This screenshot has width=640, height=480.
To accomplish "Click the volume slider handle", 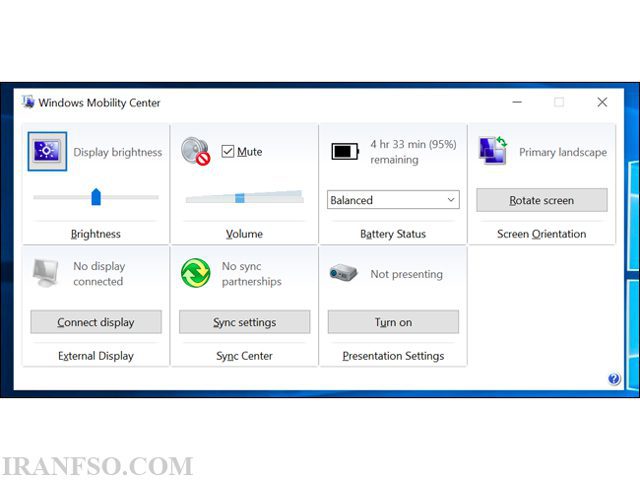I will pos(240,198).
